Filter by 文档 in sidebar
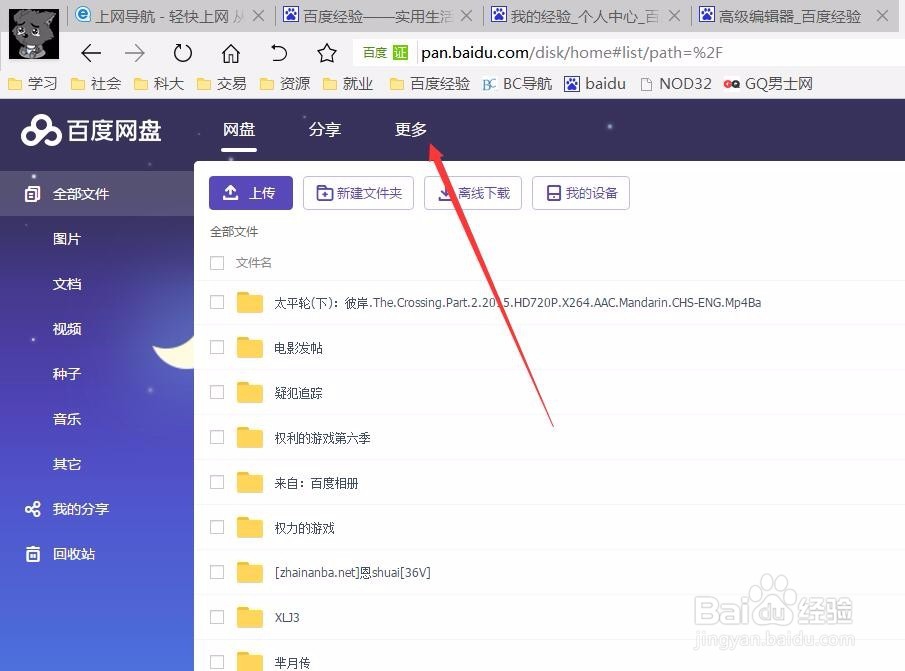905x671 pixels. 67,284
